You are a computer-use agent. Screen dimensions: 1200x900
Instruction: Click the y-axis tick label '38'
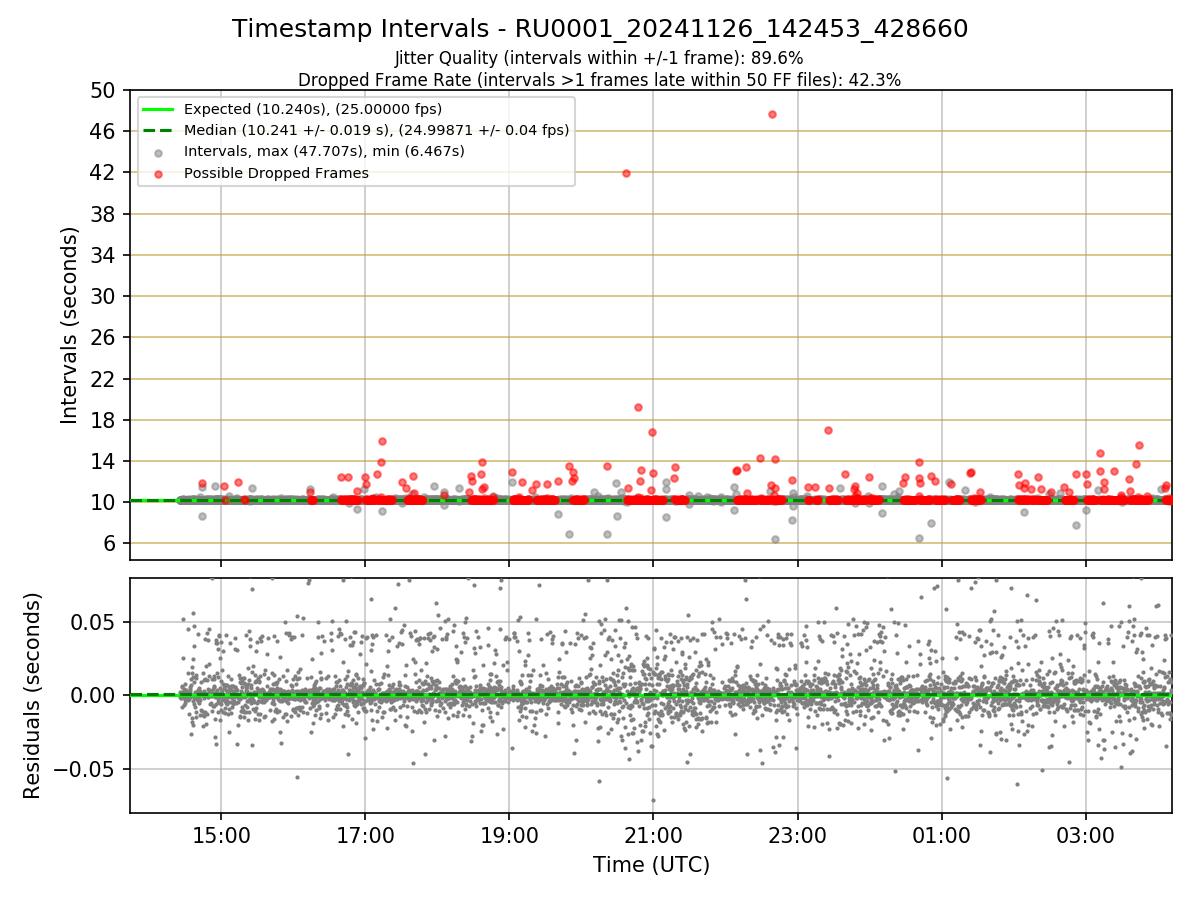click(x=103, y=215)
